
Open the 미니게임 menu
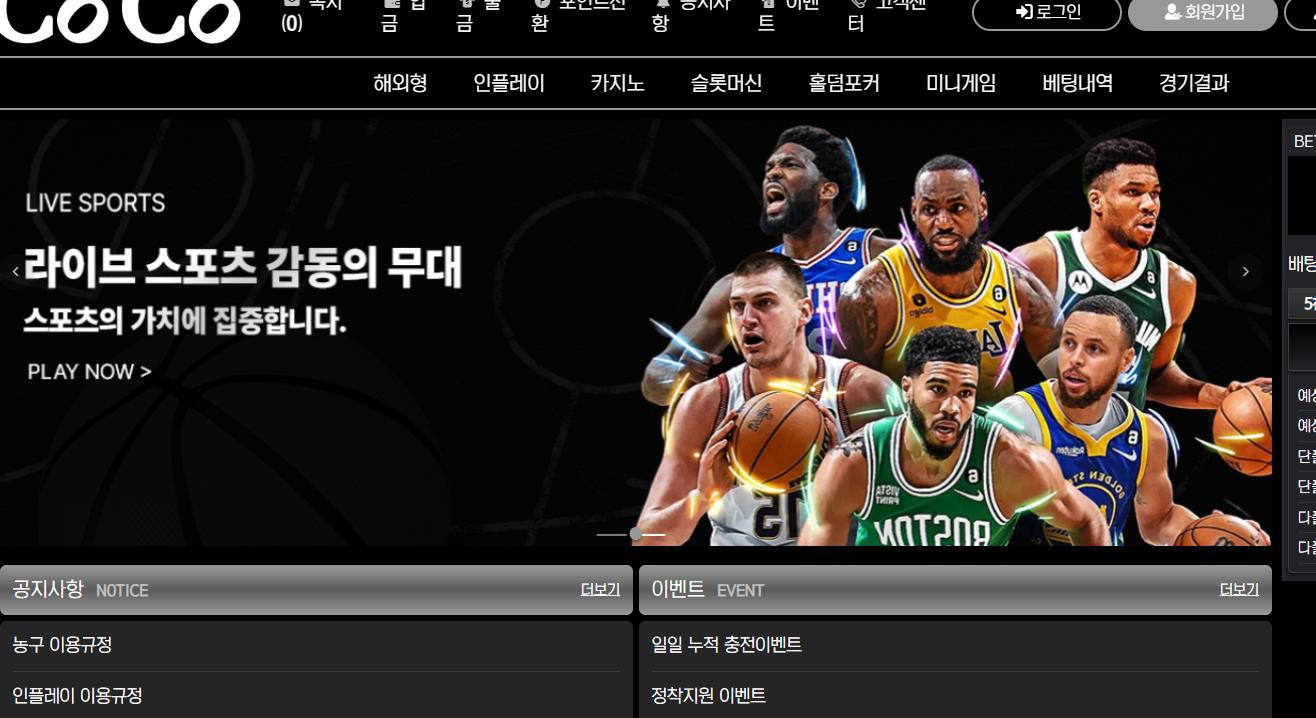[961, 83]
